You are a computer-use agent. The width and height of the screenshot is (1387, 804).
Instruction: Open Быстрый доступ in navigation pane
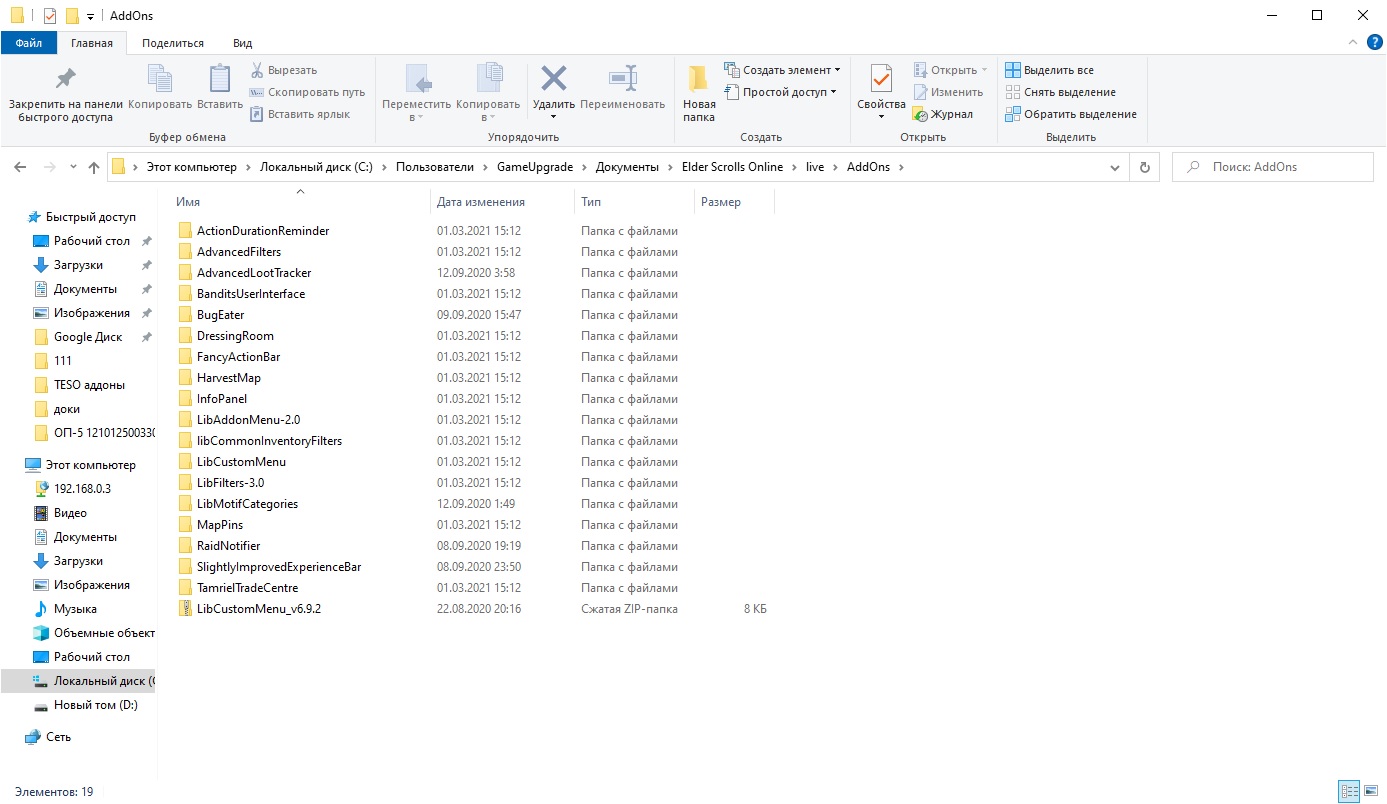pos(90,217)
